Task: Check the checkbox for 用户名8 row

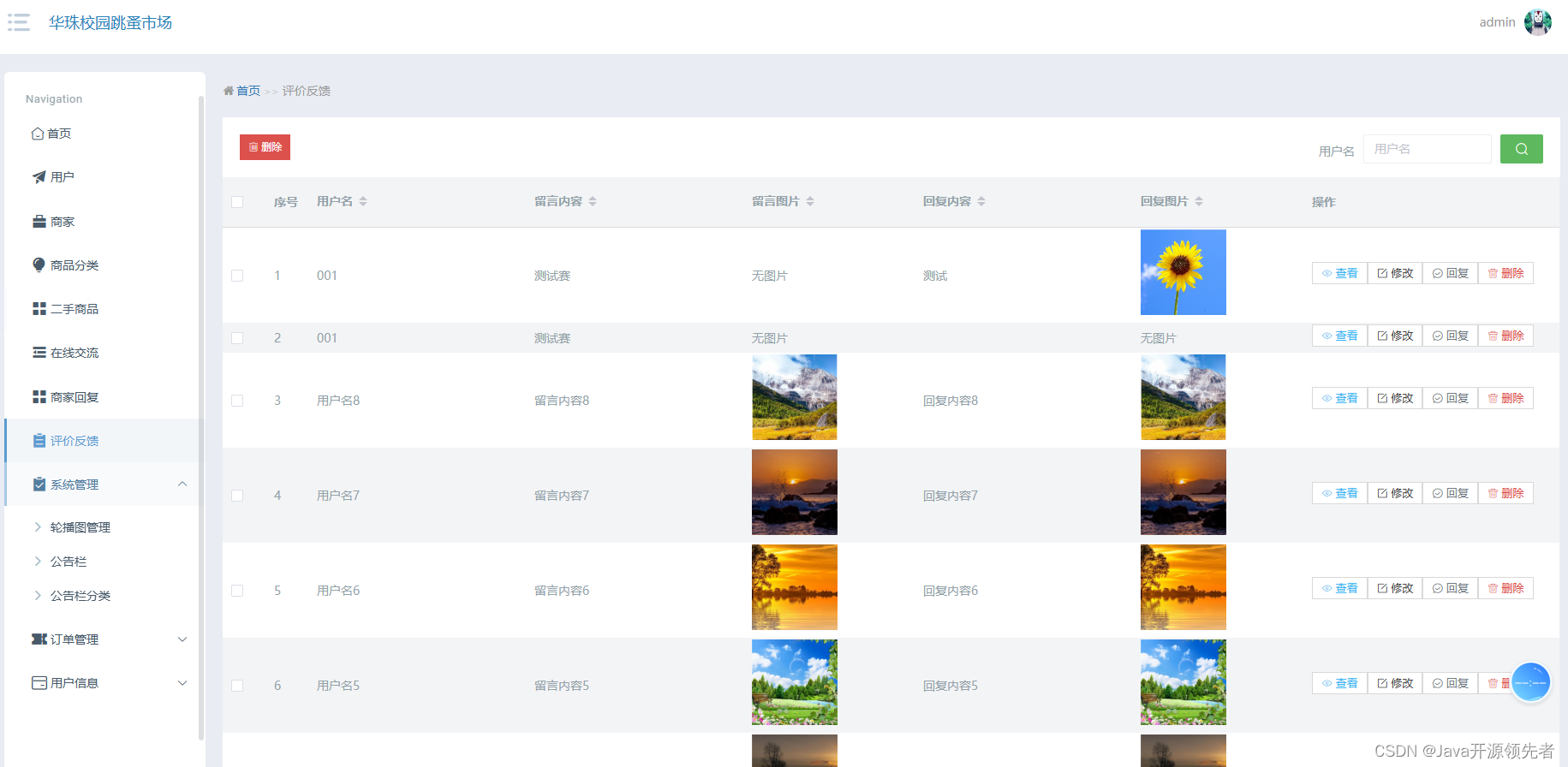Action: (237, 401)
